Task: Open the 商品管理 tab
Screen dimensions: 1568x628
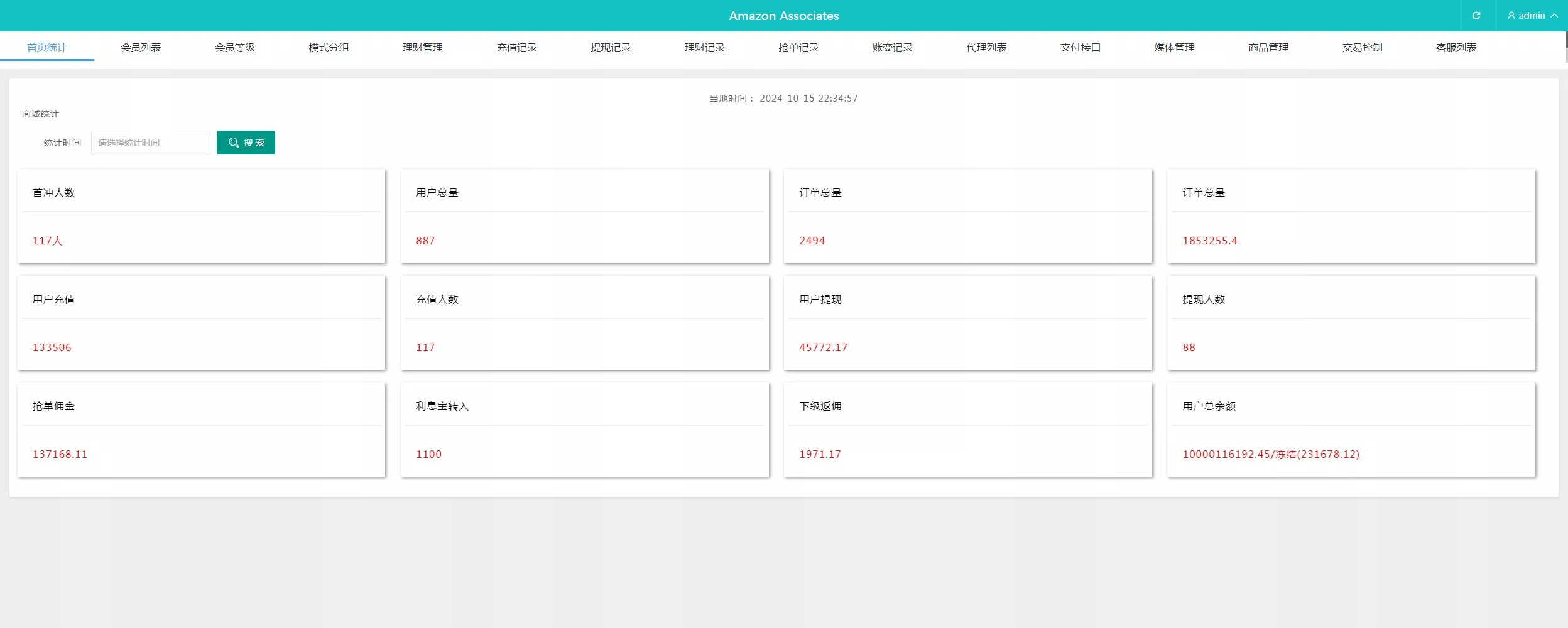Action: [1268, 48]
